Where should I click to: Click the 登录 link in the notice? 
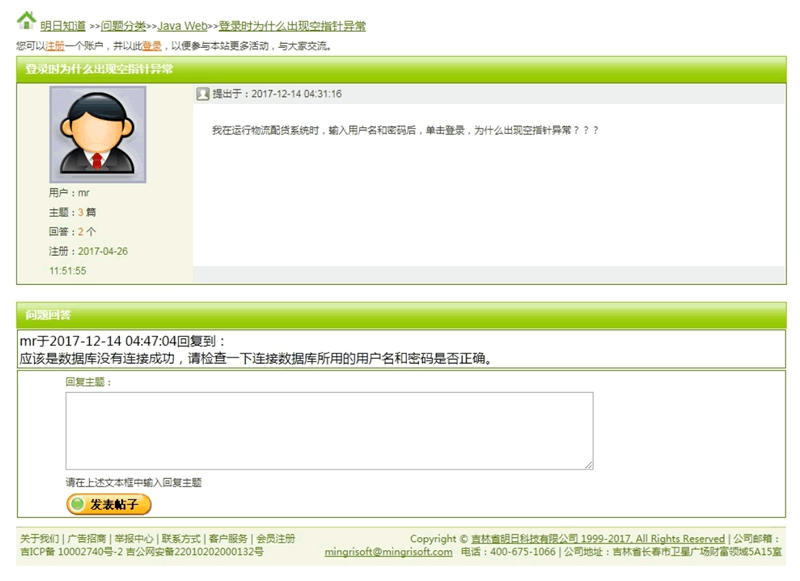(x=152, y=46)
